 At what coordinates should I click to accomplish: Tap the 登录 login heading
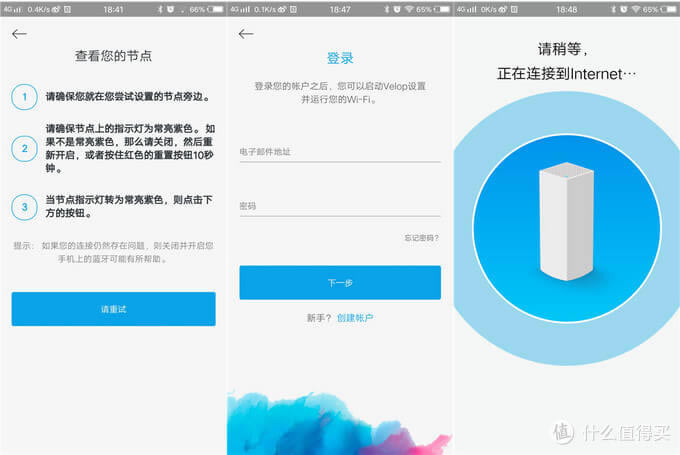(340, 58)
